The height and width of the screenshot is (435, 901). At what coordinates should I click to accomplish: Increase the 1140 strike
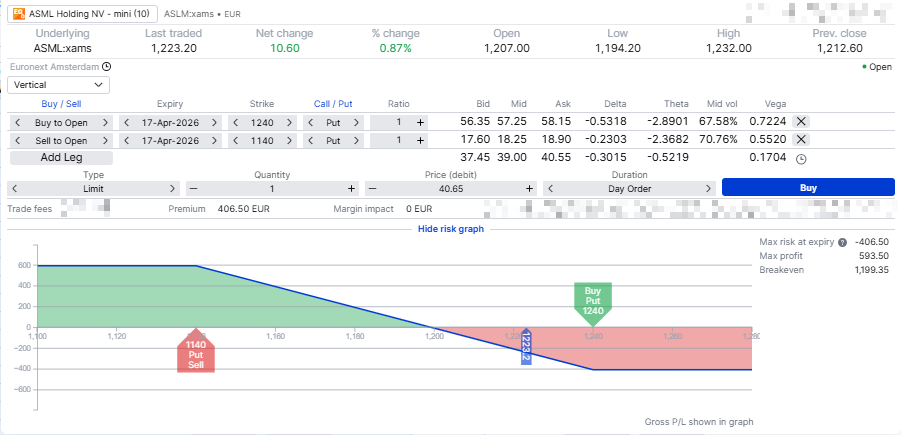click(x=288, y=140)
